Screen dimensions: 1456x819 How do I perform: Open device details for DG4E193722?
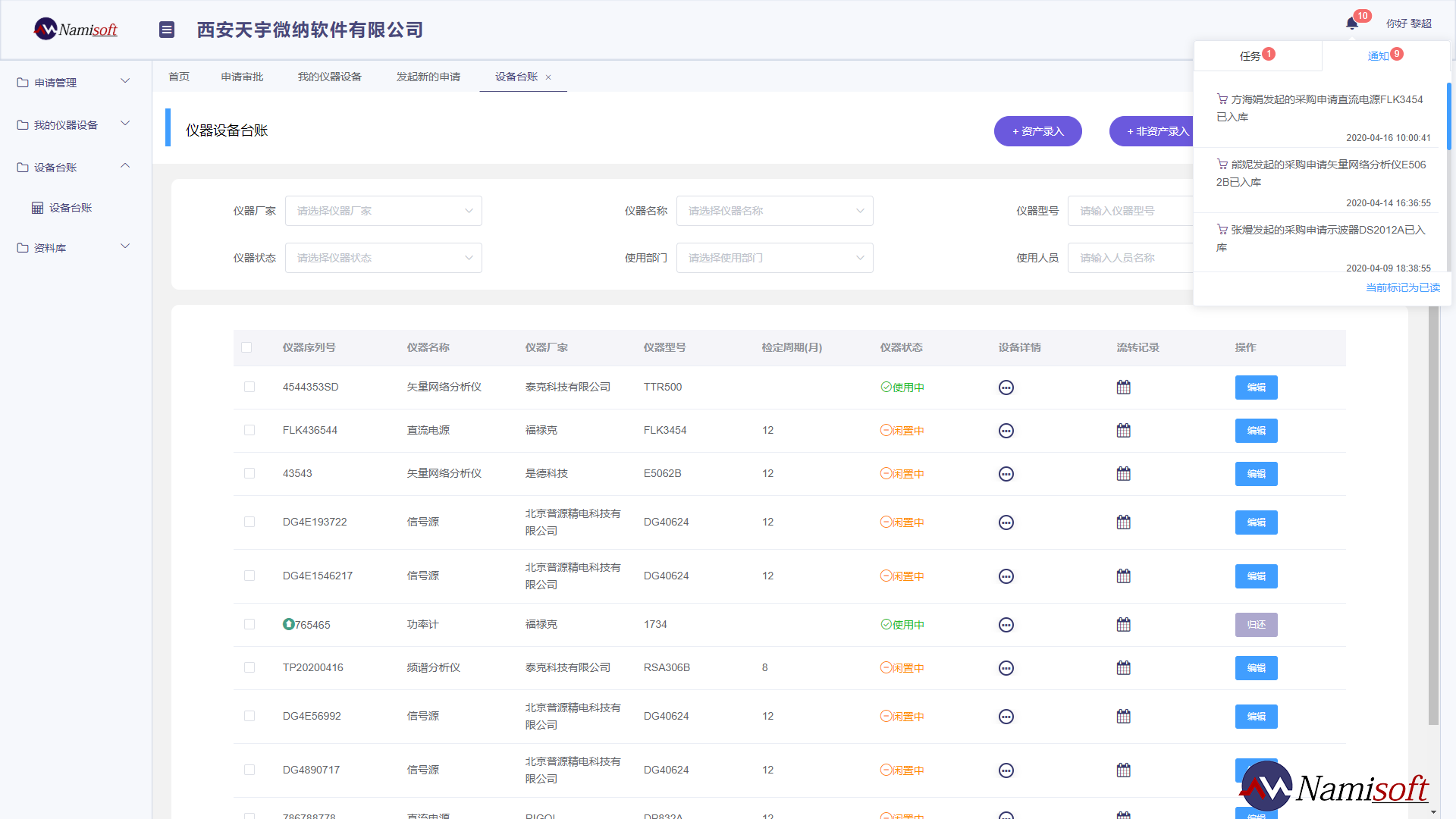click(x=1006, y=522)
